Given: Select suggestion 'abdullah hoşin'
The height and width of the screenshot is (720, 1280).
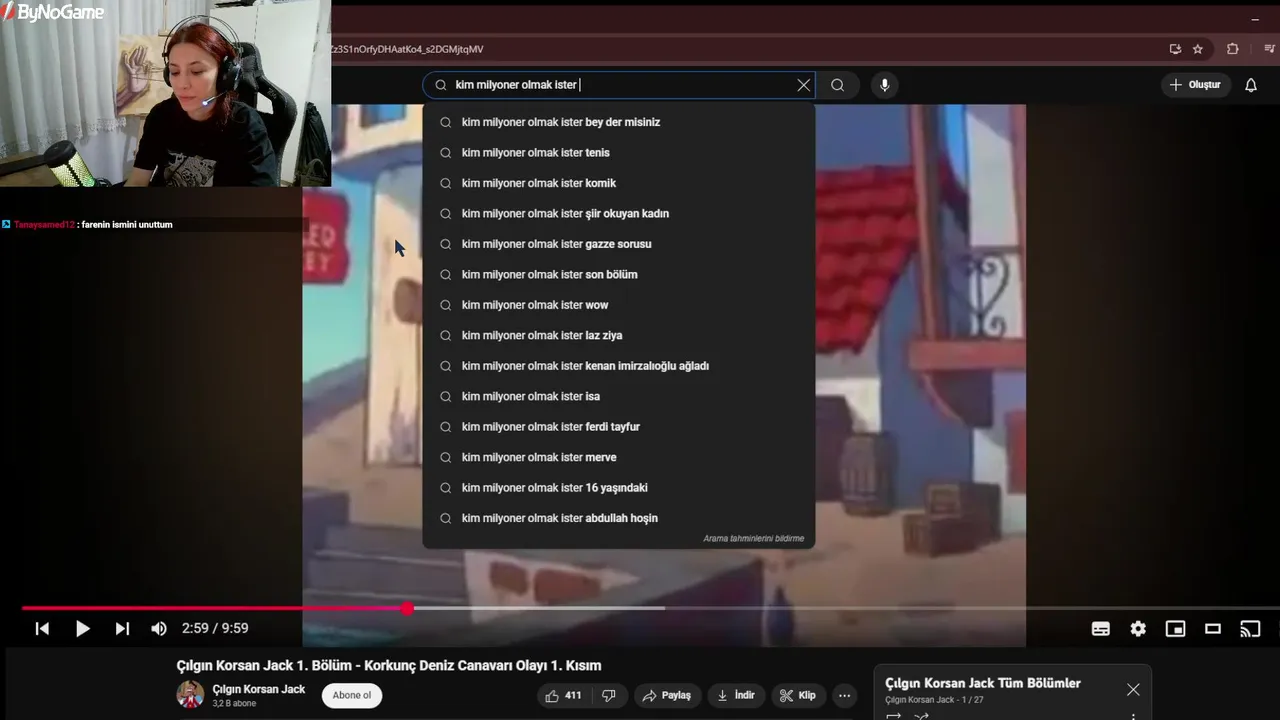Looking at the screenshot, I should (x=618, y=519).
